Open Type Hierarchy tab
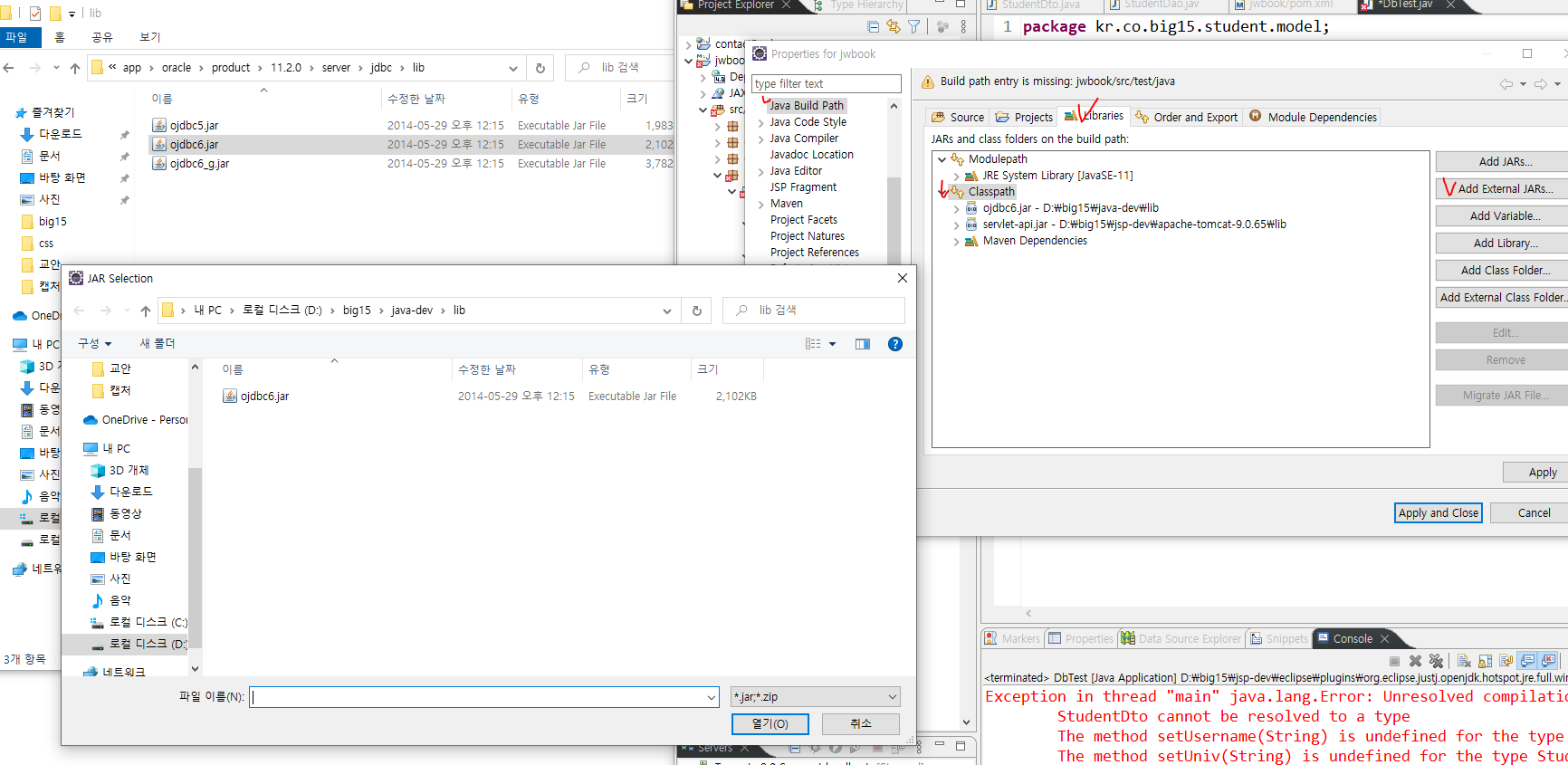The image size is (1568, 765). pos(857,5)
